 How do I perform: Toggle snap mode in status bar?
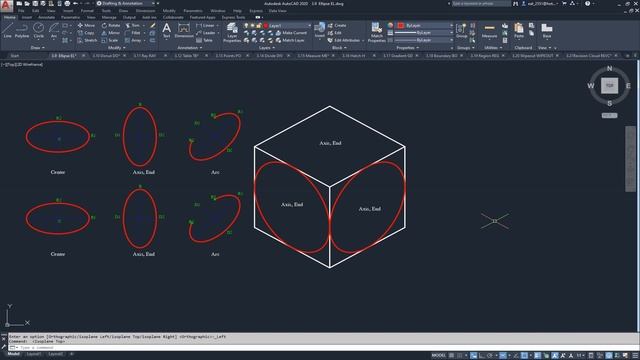460,356
